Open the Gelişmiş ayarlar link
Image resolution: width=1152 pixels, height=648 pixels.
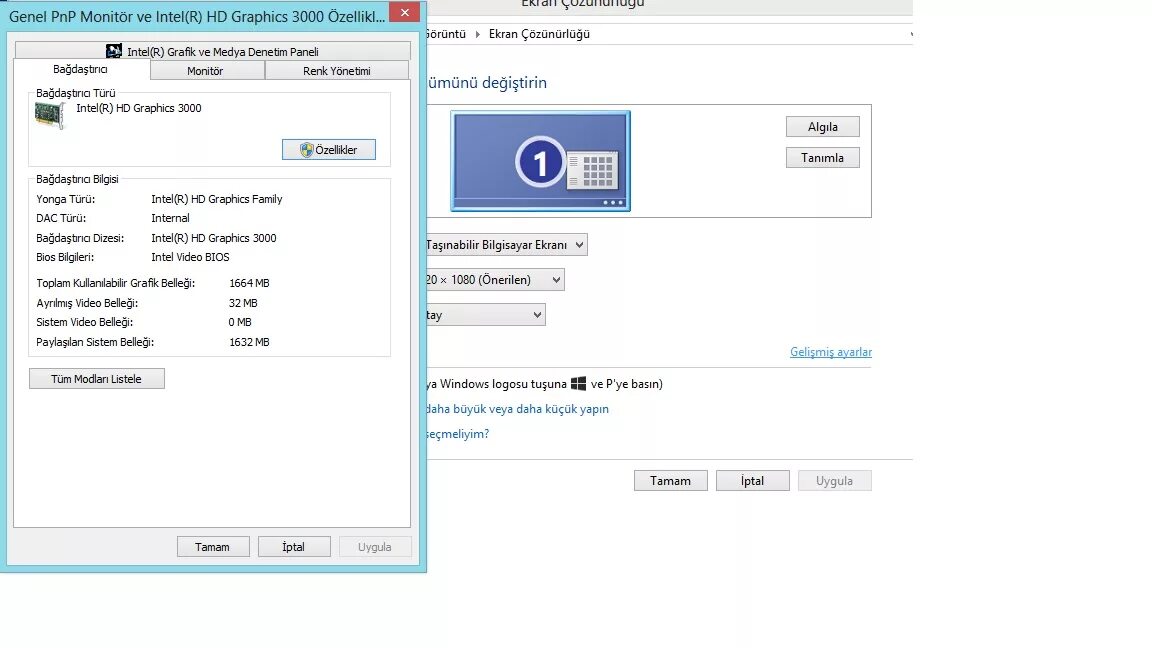coord(831,352)
